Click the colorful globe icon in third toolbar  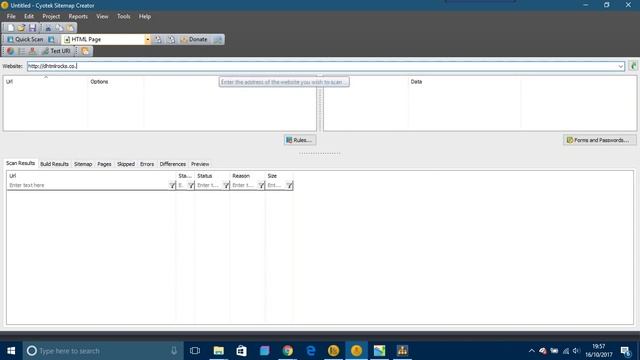(10, 51)
